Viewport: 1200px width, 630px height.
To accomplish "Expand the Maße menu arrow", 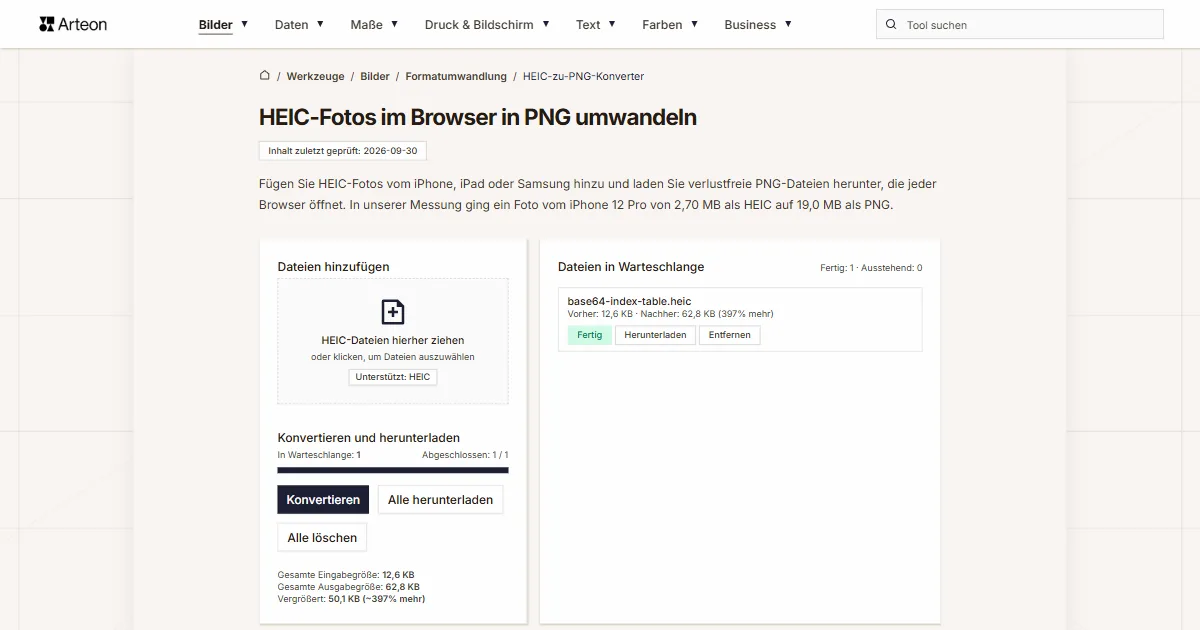I will pos(394,24).
